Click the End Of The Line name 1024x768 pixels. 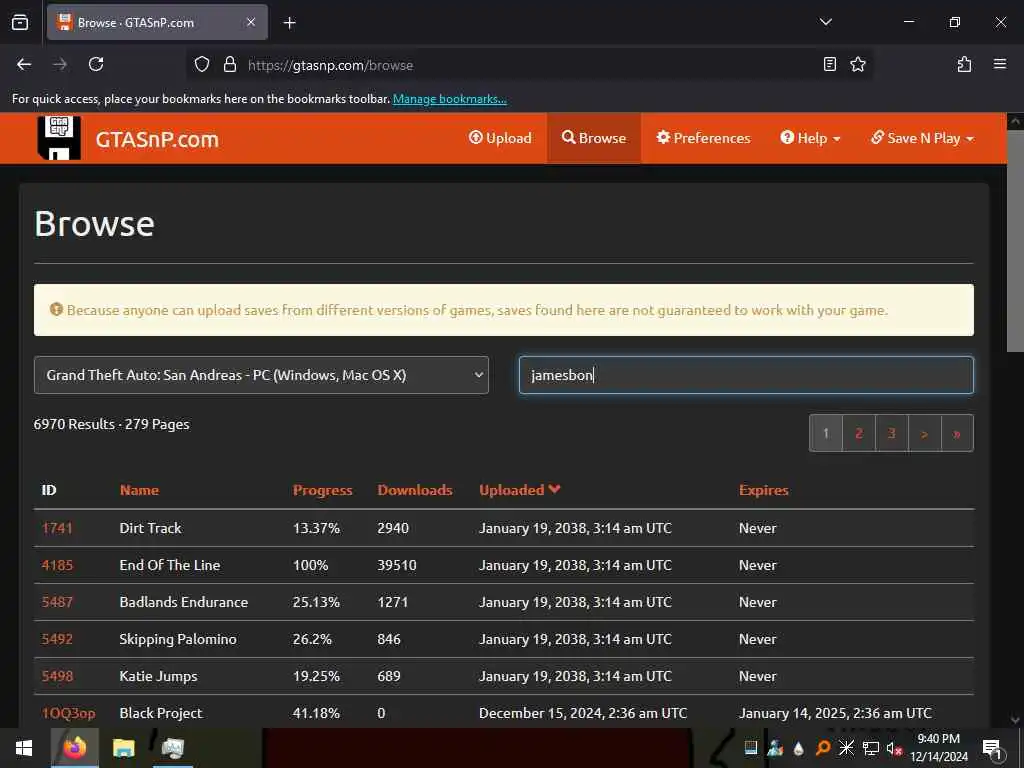pos(170,565)
